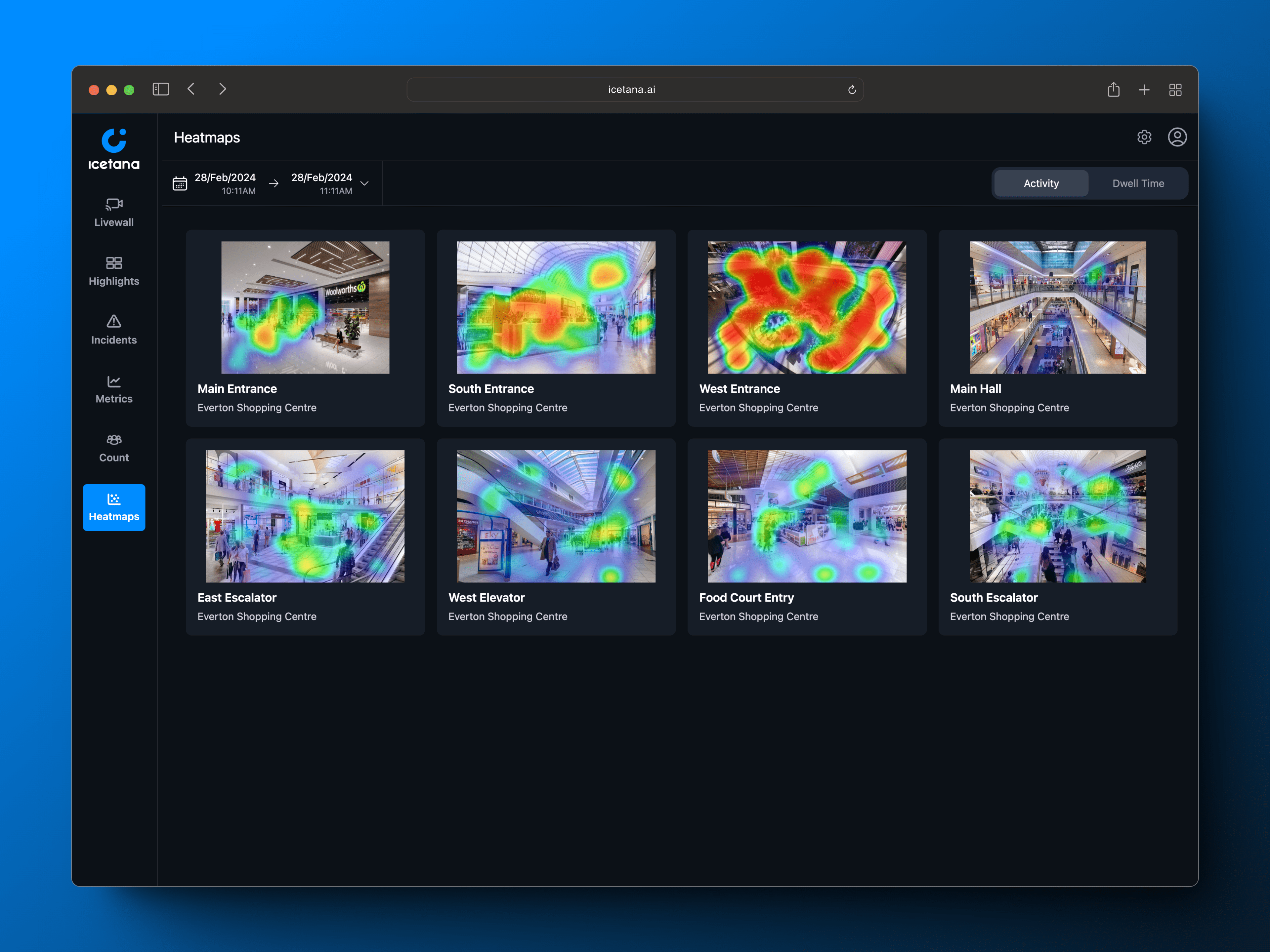This screenshot has width=1270, height=952.
Task: Reload the icetana.ai page
Action: click(x=851, y=90)
